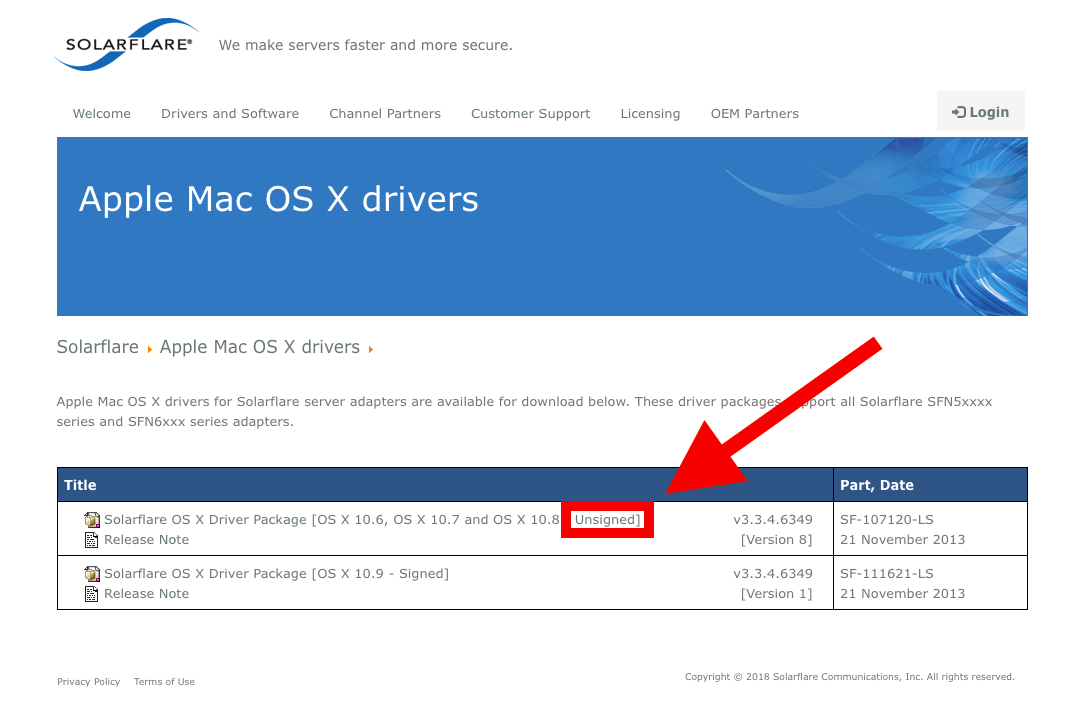Open Customer Support page
The width and height of the screenshot is (1070, 719).
(530, 113)
